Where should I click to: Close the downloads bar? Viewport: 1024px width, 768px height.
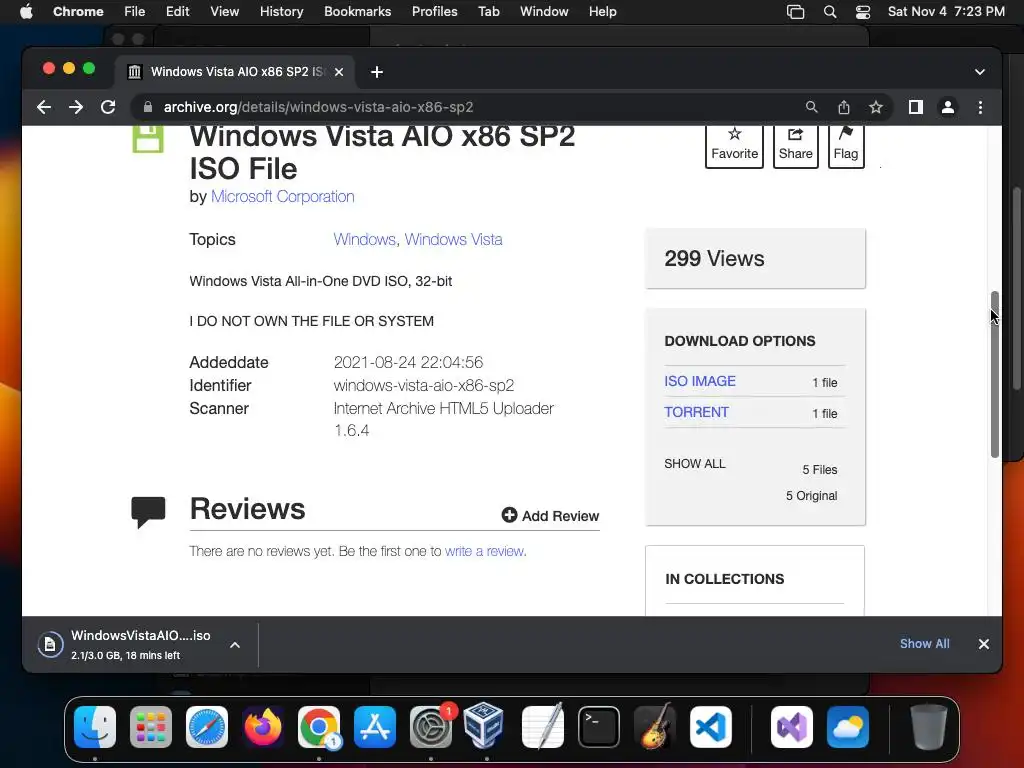(x=984, y=644)
